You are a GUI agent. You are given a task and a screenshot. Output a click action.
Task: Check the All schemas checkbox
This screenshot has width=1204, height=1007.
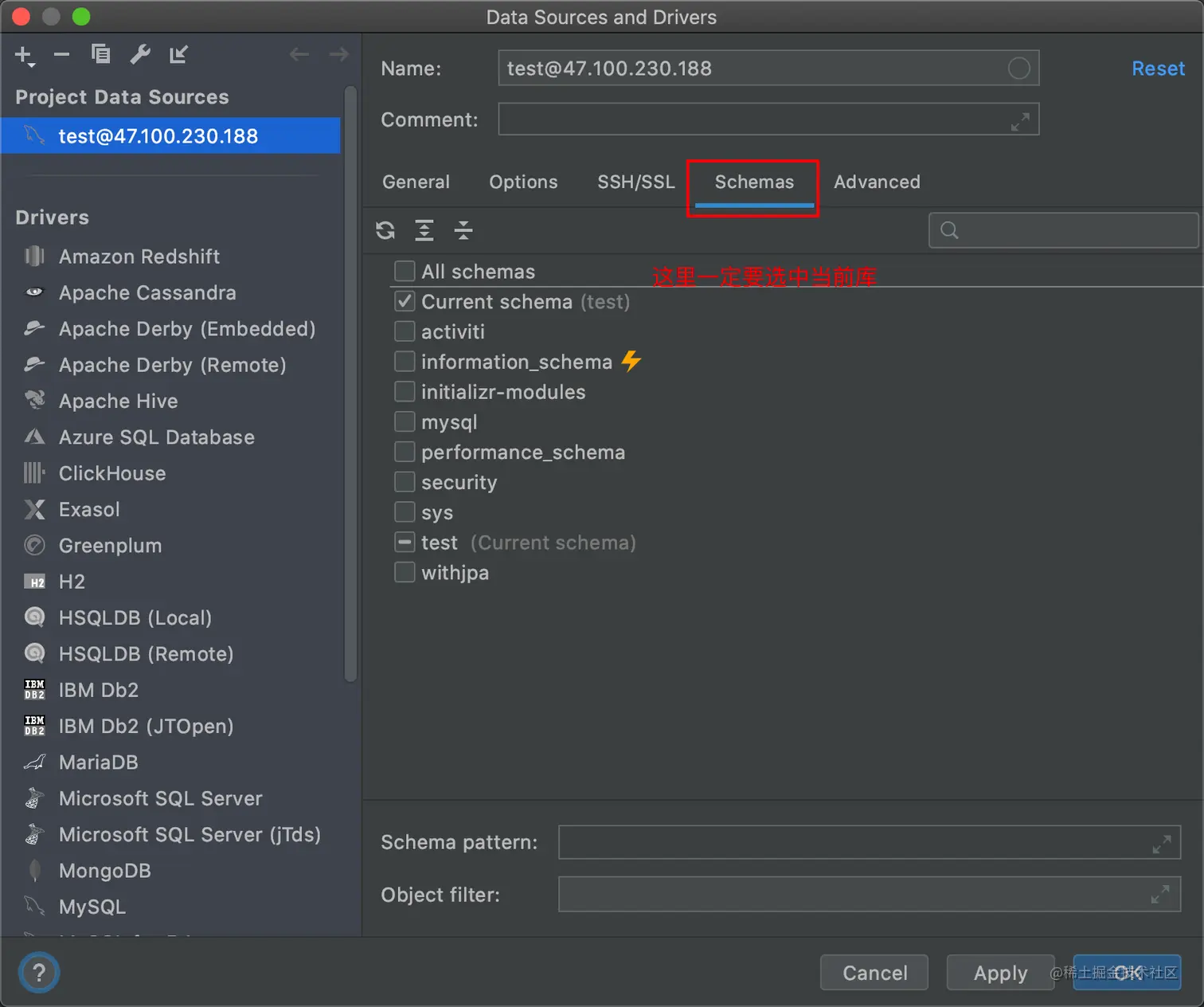tap(405, 271)
